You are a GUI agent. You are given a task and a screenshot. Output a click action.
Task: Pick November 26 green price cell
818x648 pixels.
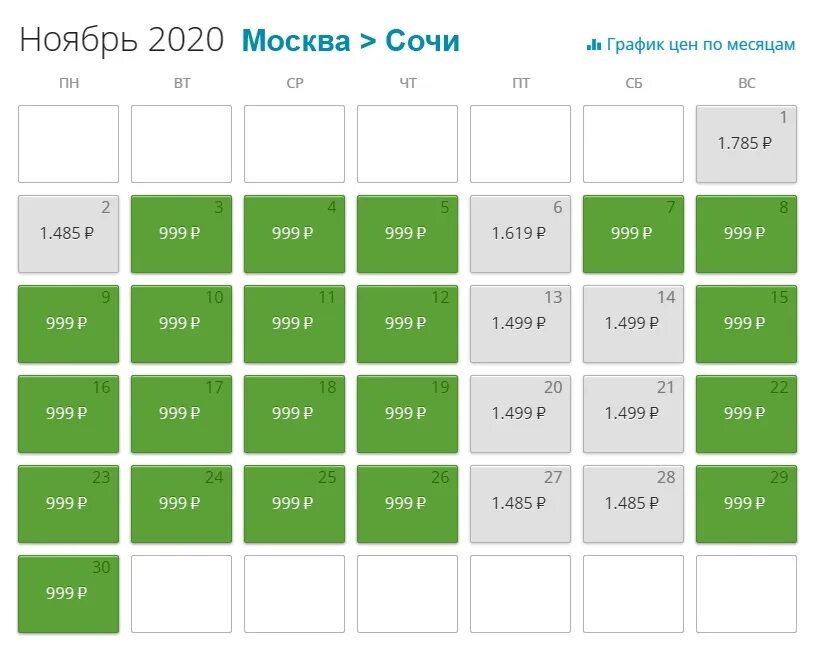[407, 504]
